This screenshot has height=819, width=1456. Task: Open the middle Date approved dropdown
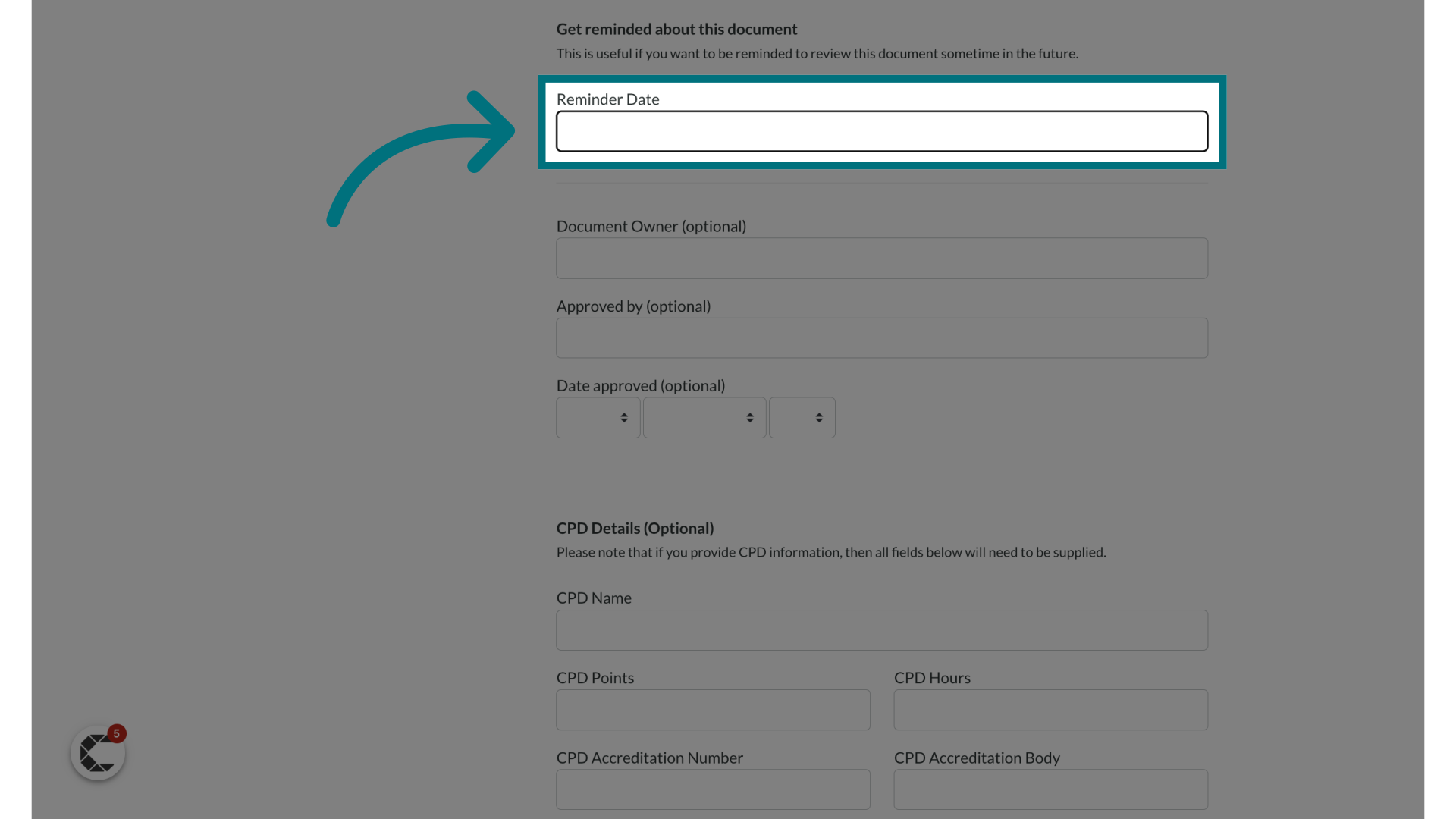pos(704,418)
